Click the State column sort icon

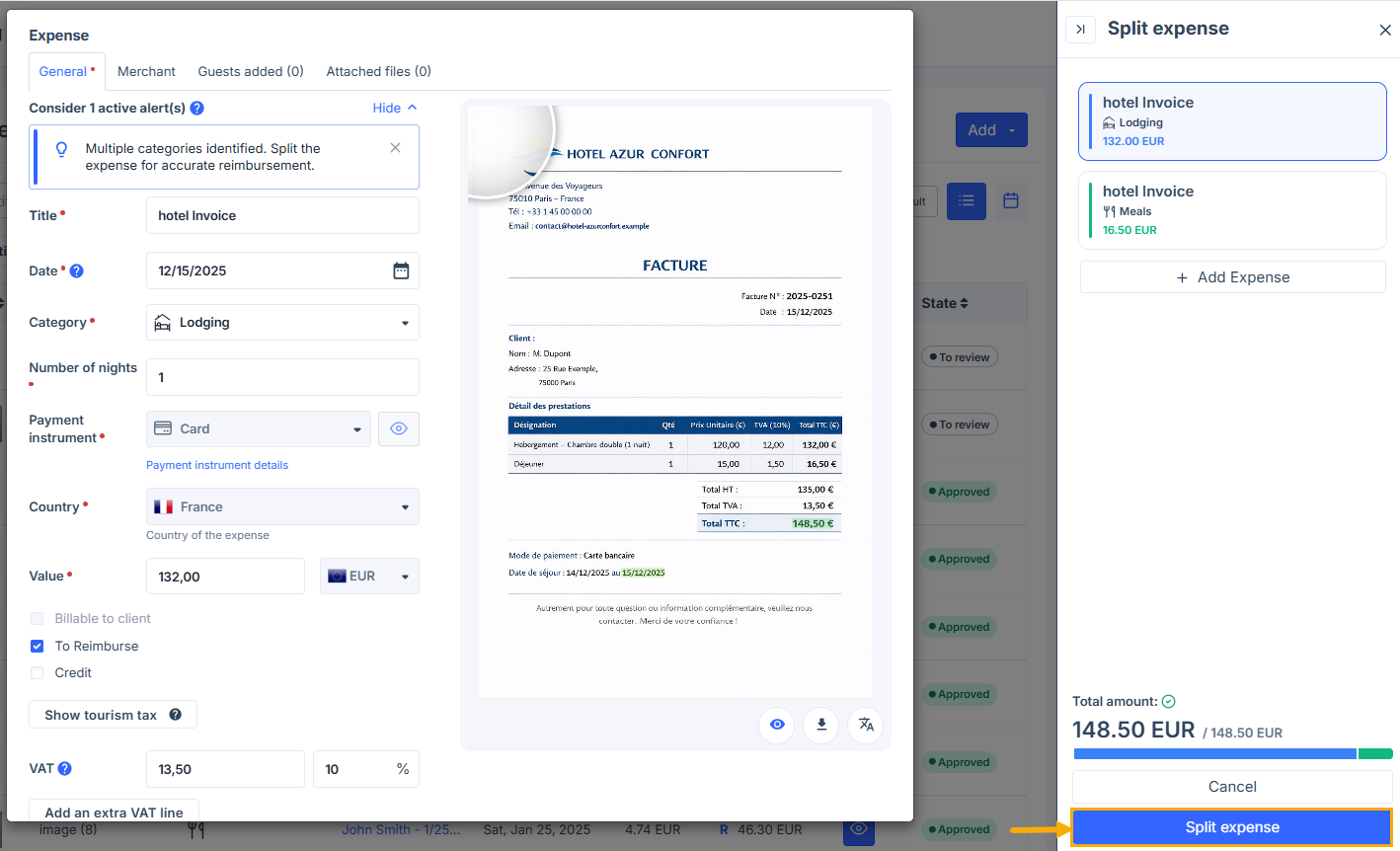click(x=964, y=303)
